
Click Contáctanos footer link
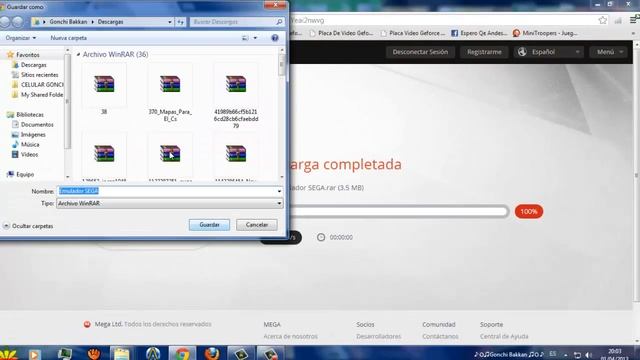pos(440,336)
